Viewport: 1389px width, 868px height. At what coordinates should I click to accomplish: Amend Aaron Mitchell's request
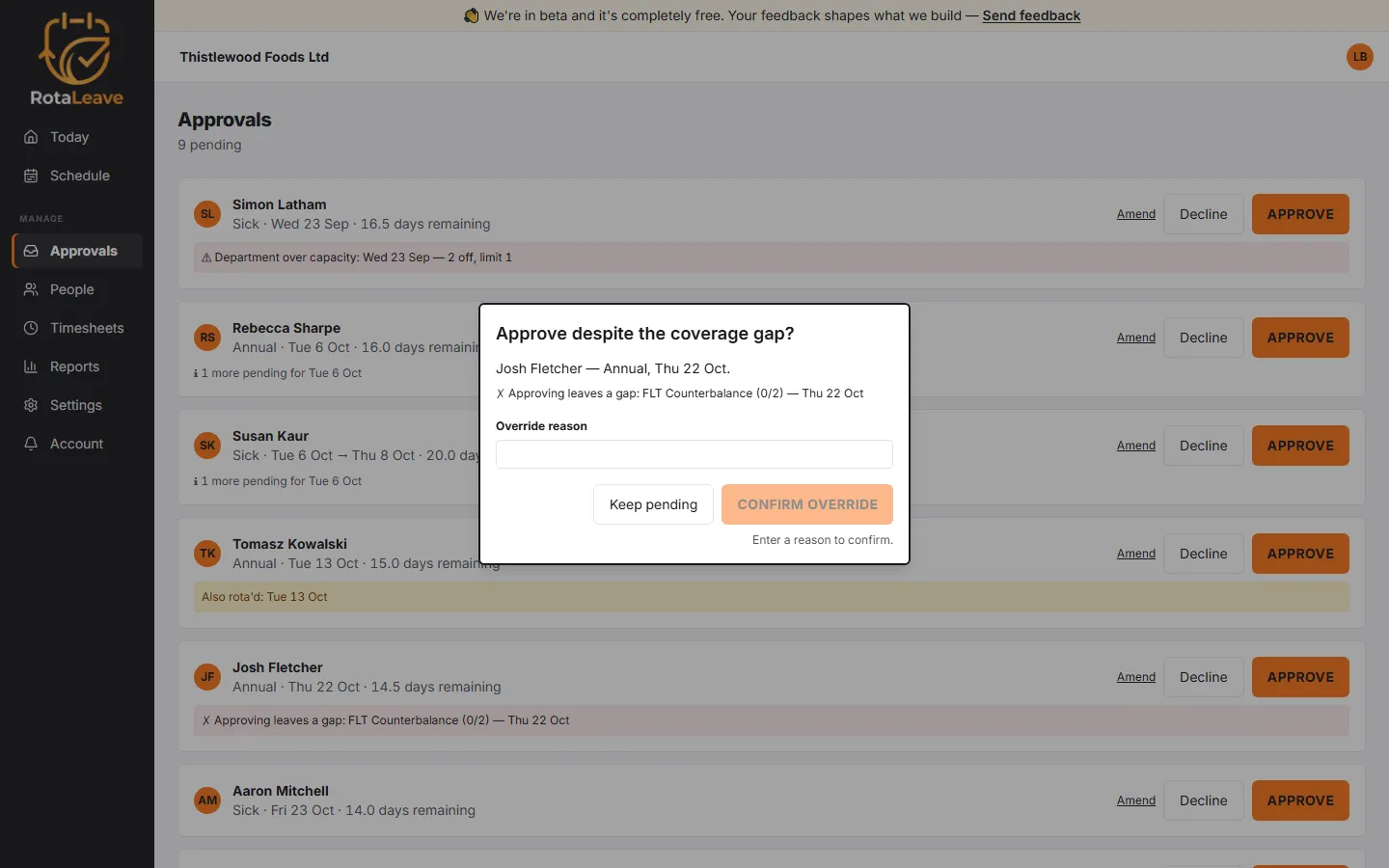1136,800
